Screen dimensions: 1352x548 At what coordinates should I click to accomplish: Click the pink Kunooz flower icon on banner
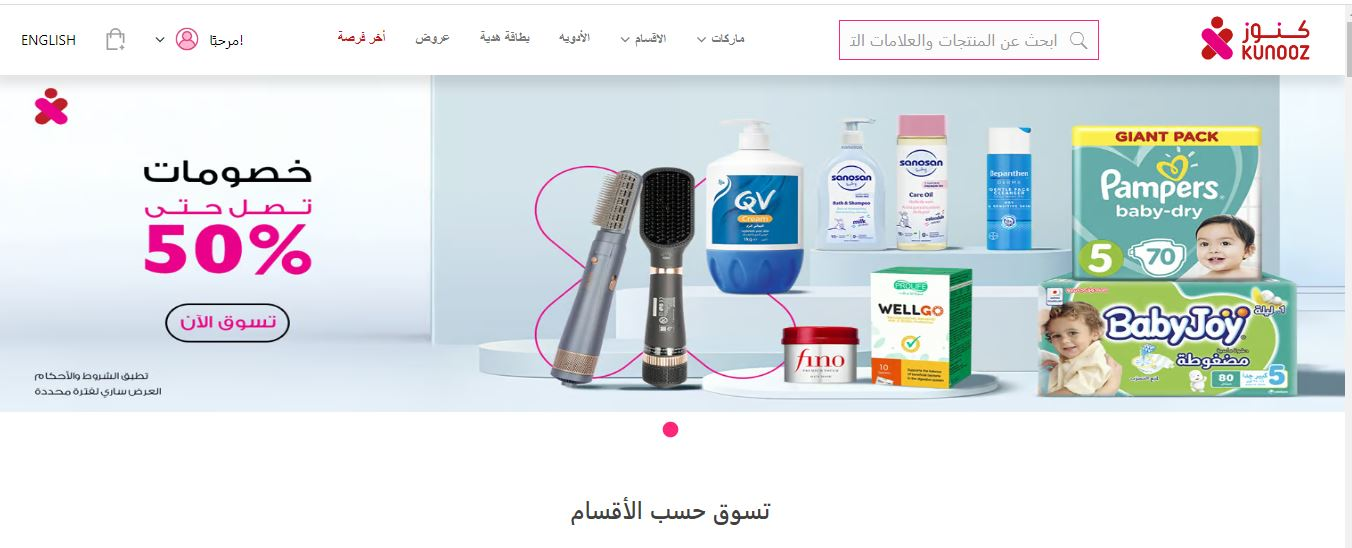click(51, 106)
